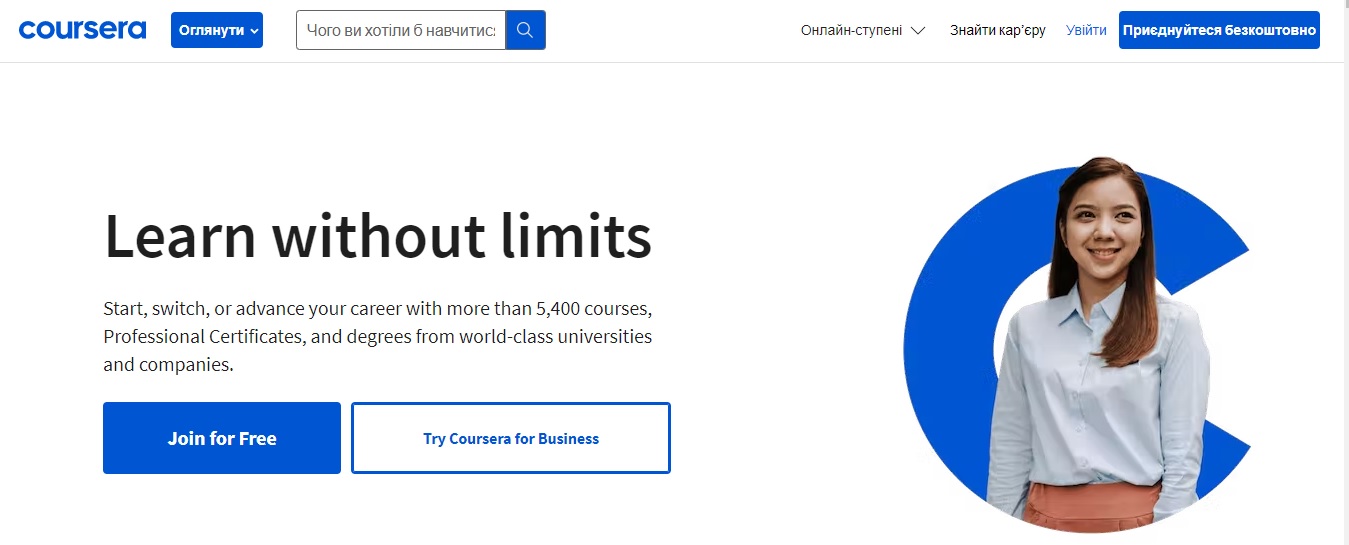Click the Увійти sign-in link
This screenshot has width=1349, height=545.
click(1086, 30)
